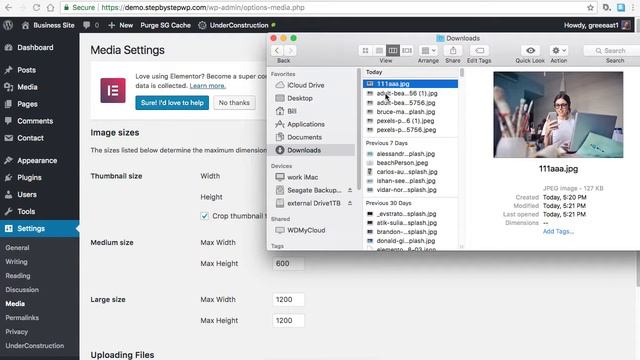Image resolution: width=640 pixels, height=360 pixels.
Task: Click Finder Back arrow button
Action: coord(277,51)
